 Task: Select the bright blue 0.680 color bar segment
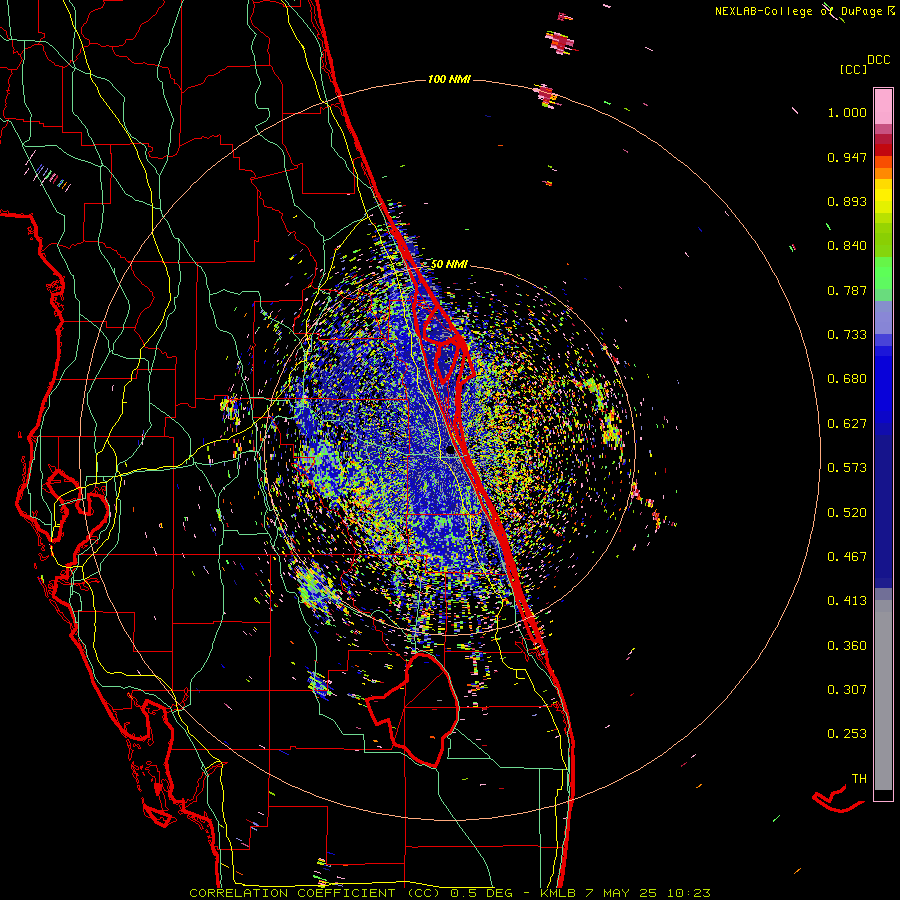point(883,385)
